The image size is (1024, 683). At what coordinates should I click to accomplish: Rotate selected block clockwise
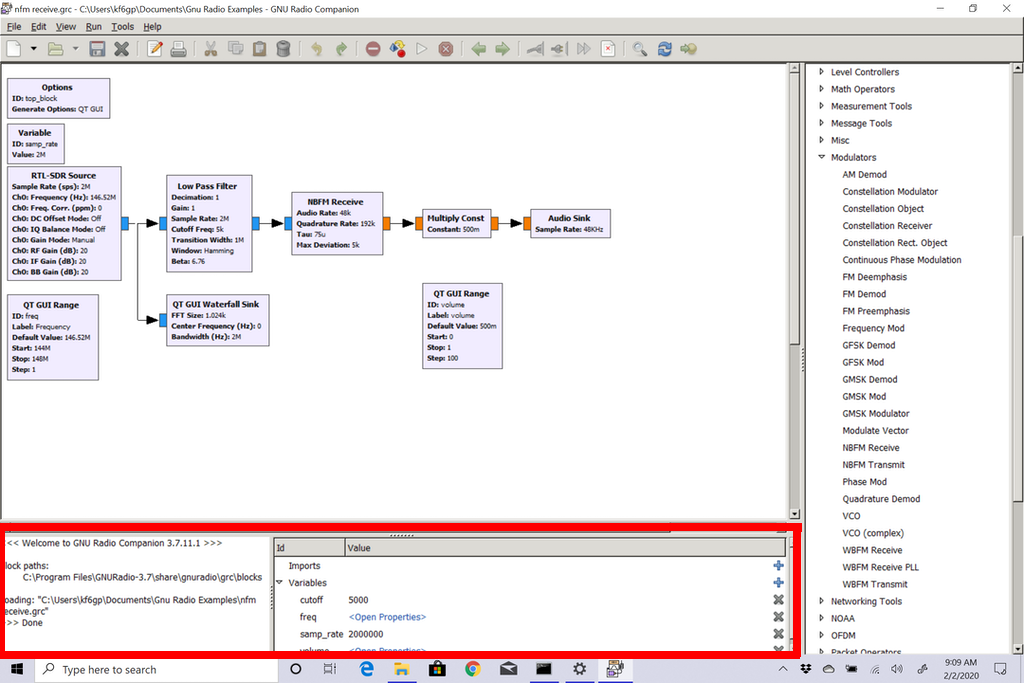[x=502, y=49]
